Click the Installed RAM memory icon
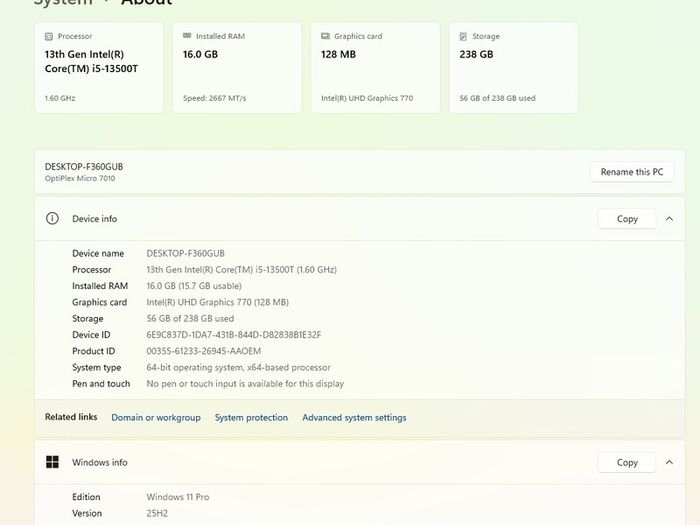This screenshot has width=700, height=525. point(187,36)
